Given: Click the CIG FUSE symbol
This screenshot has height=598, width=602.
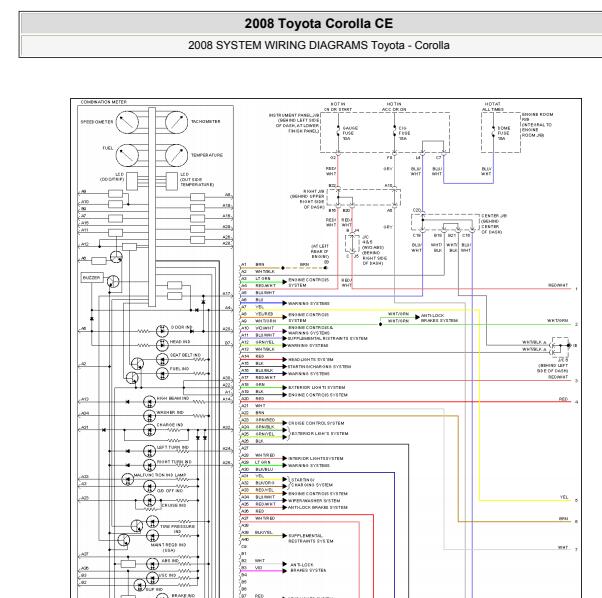Looking at the screenshot, I should click(x=394, y=132).
